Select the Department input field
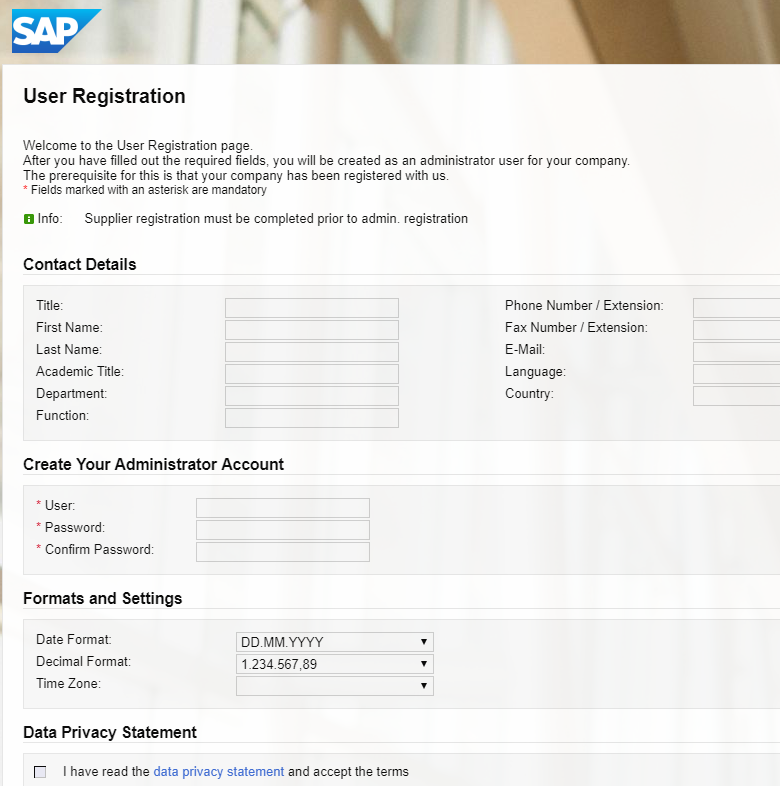 [312, 396]
